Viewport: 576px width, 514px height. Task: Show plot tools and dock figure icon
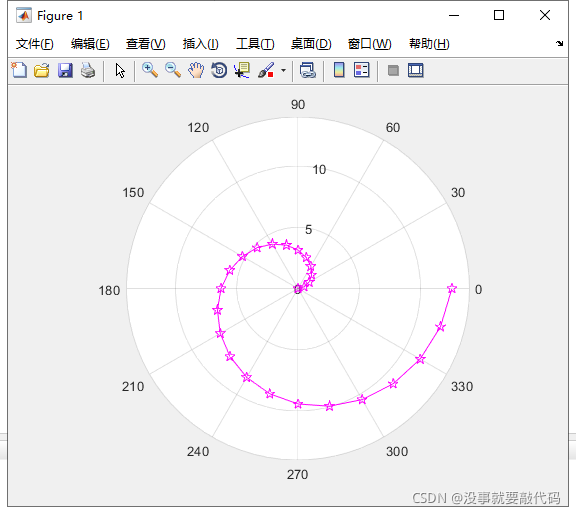(x=416, y=70)
